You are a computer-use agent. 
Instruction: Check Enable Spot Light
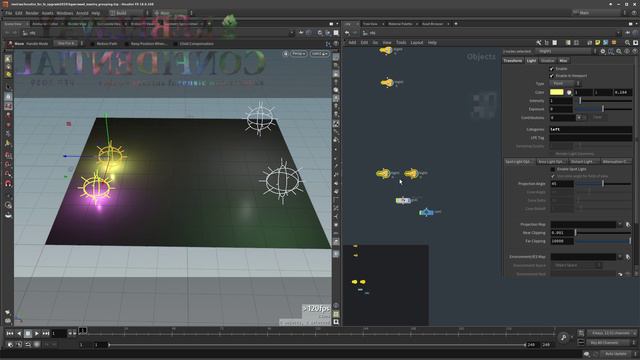553,169
